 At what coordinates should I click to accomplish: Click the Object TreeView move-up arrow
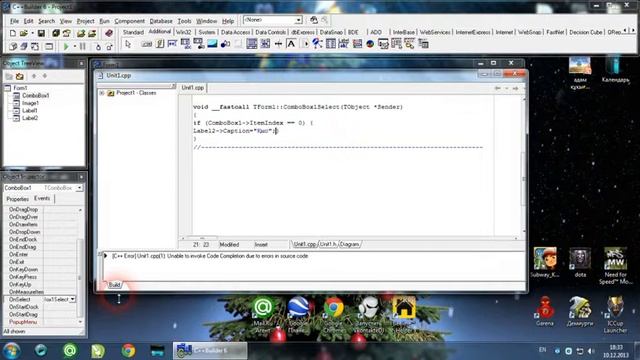point(34,76)
